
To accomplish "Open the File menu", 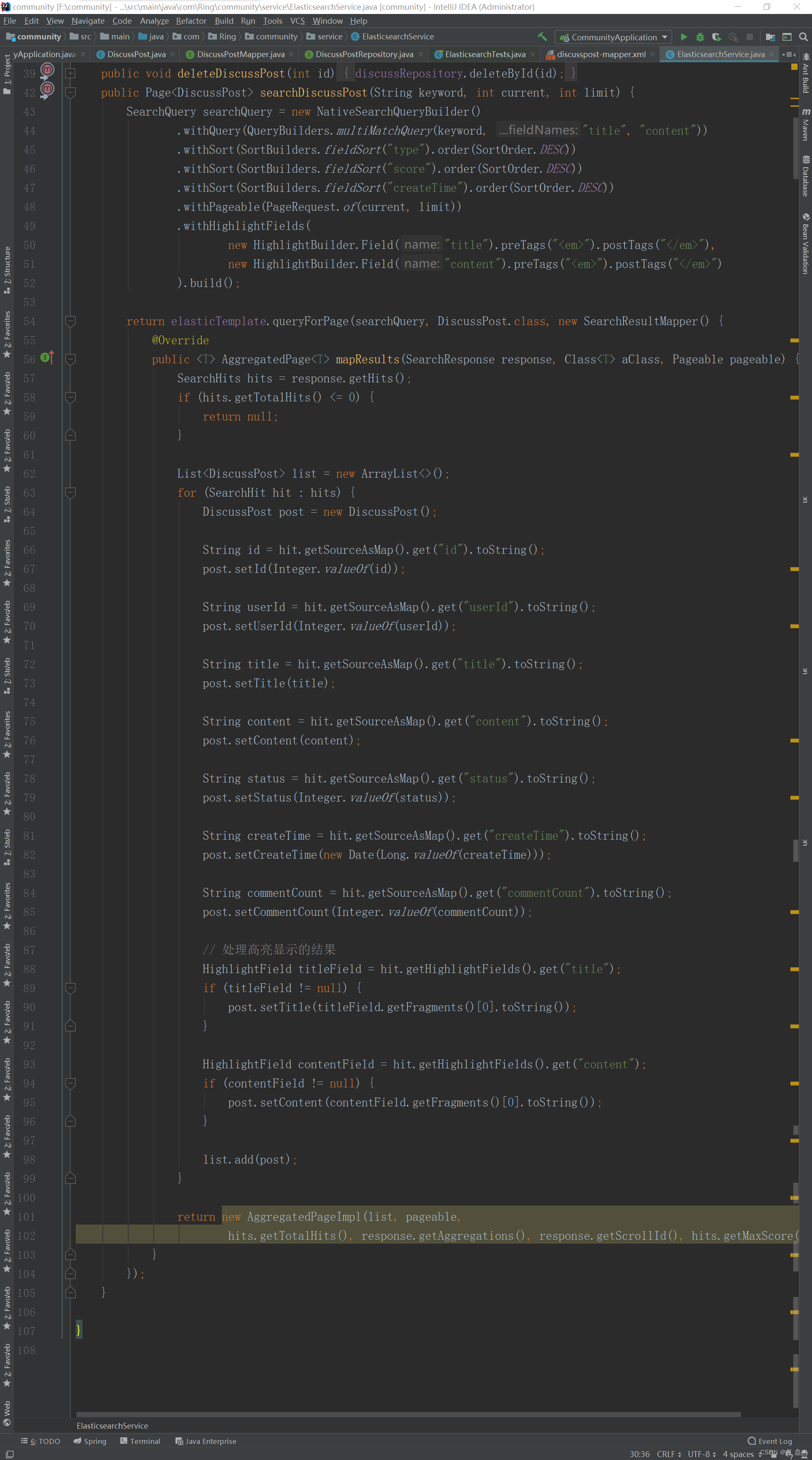I will tap(10, 21).
